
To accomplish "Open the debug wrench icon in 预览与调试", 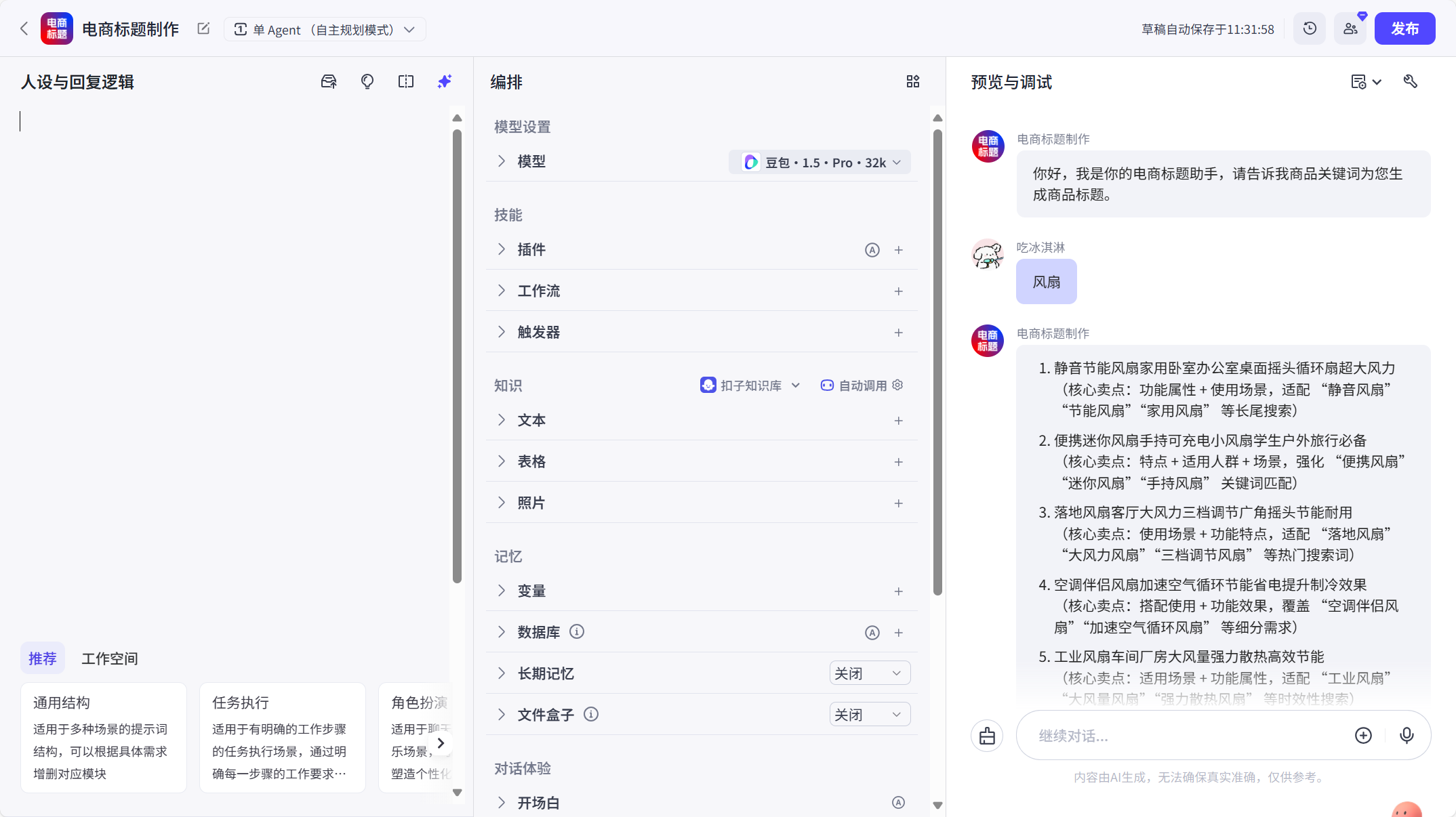I will point(1411,81).
